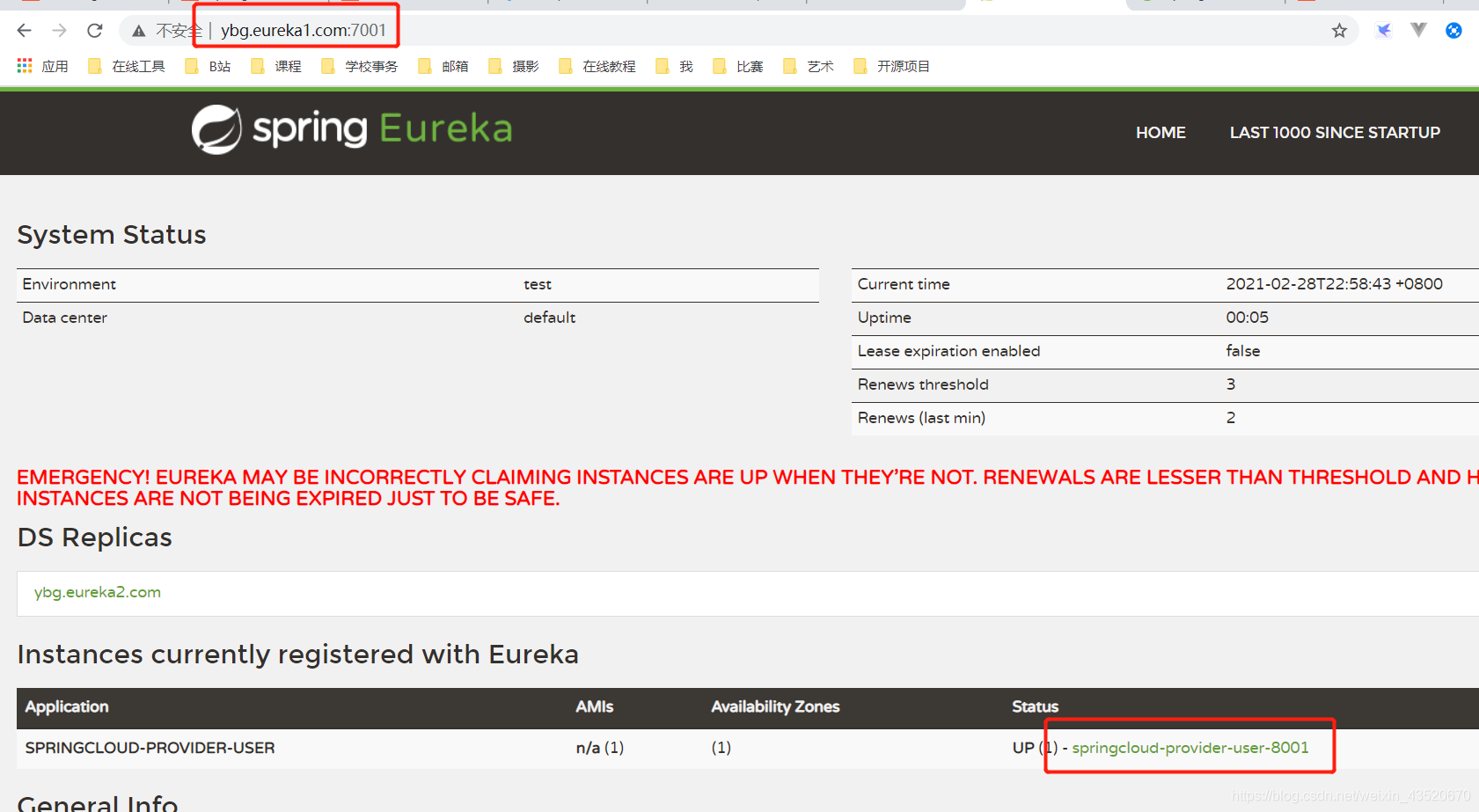This screenshot has height=812, width=1479.
Task: Open the gray V extension icon
Action: (1418, 31)
